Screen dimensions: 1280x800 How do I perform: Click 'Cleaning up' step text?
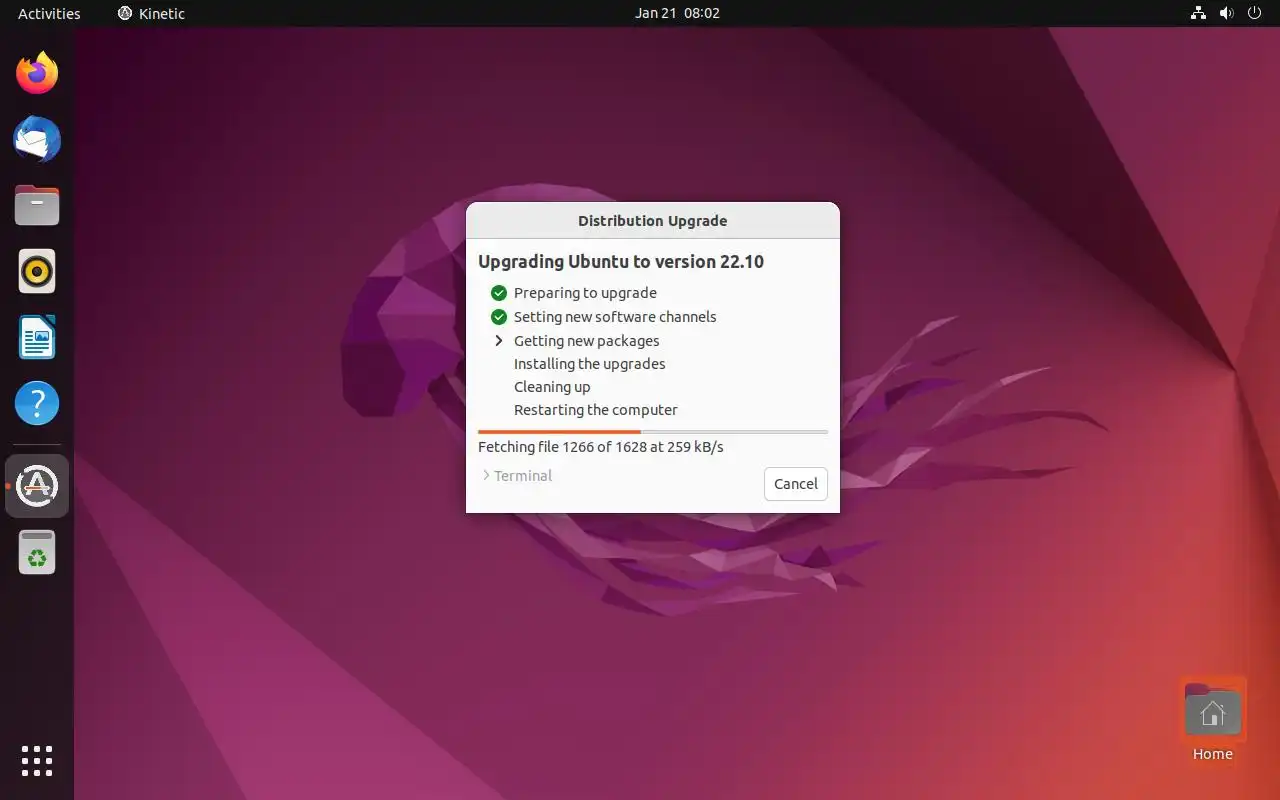pyautogui.click(x=552, y=387)
